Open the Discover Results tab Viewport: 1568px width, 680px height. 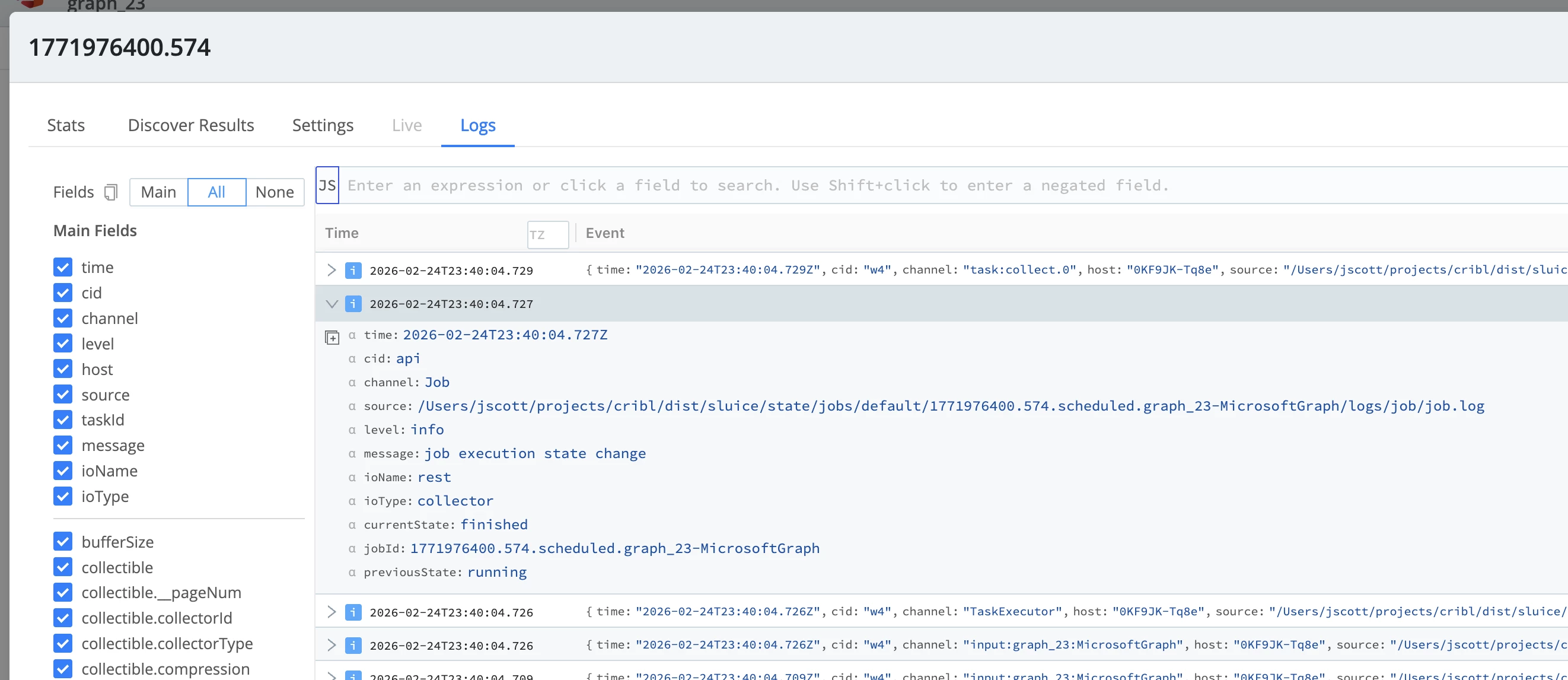click(190, 125)
